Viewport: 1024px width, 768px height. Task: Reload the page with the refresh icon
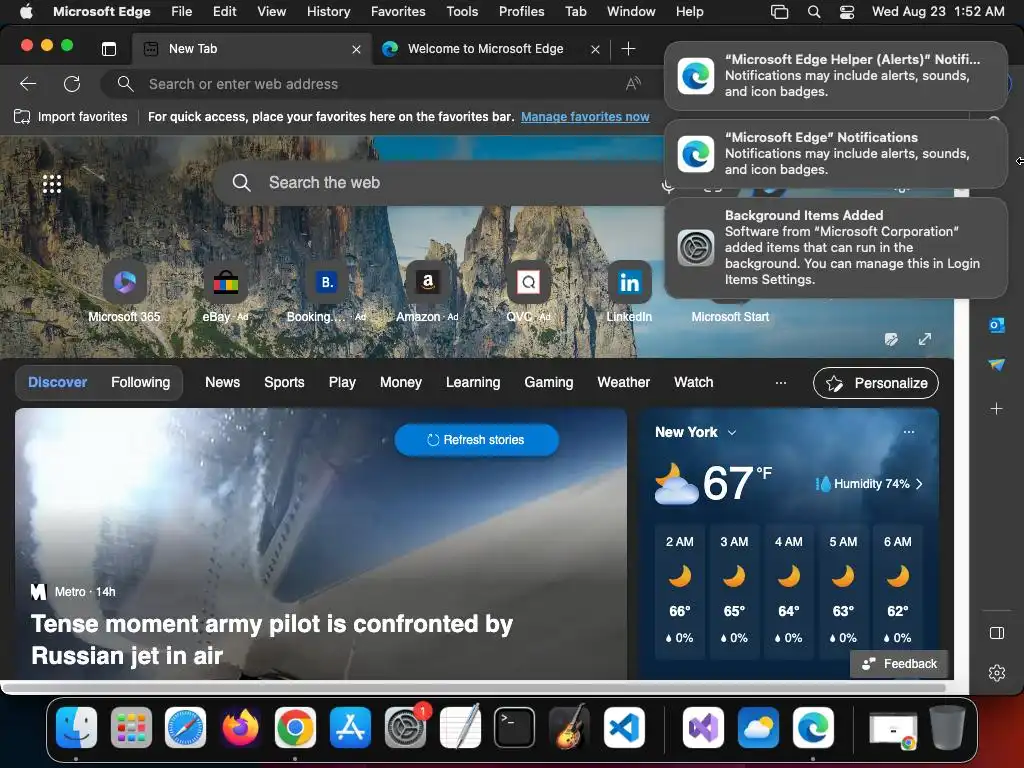[x=72, y=84]
